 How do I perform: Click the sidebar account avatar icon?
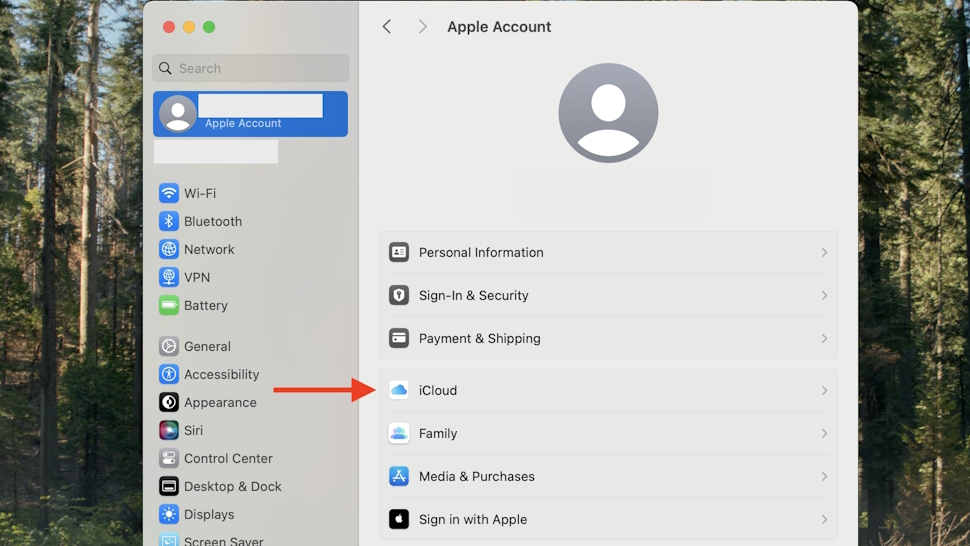(x=178, y=114)
